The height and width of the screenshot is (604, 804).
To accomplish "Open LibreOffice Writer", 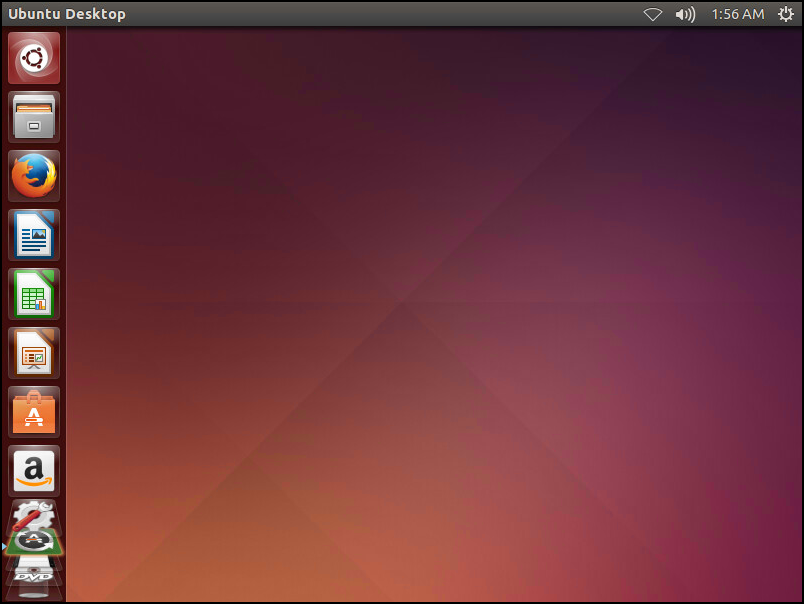I will (x=34, y=235).
